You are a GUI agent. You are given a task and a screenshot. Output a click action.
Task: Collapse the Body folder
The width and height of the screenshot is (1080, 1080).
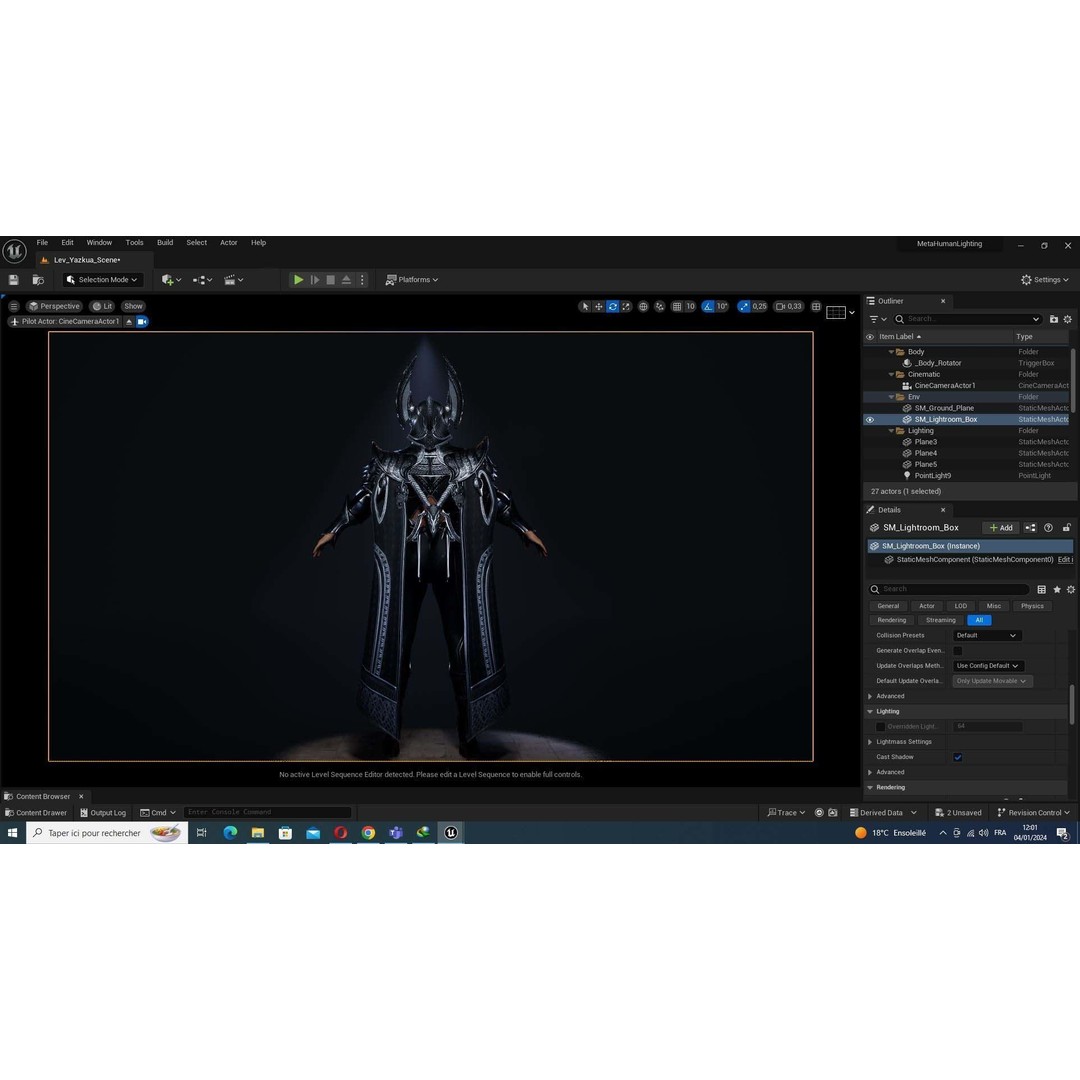pyautogui.click(x=891, y=352)
